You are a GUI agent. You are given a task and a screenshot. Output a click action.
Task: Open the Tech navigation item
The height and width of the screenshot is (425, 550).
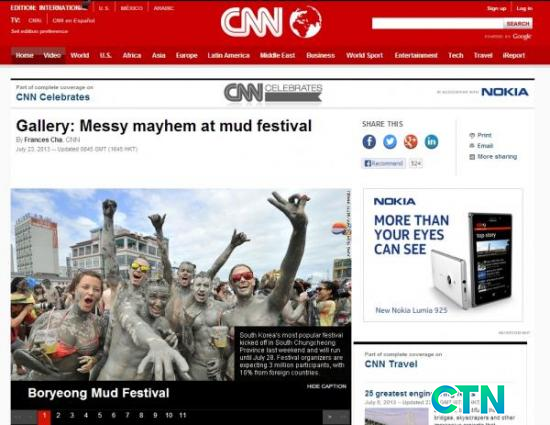click(456, 55)
